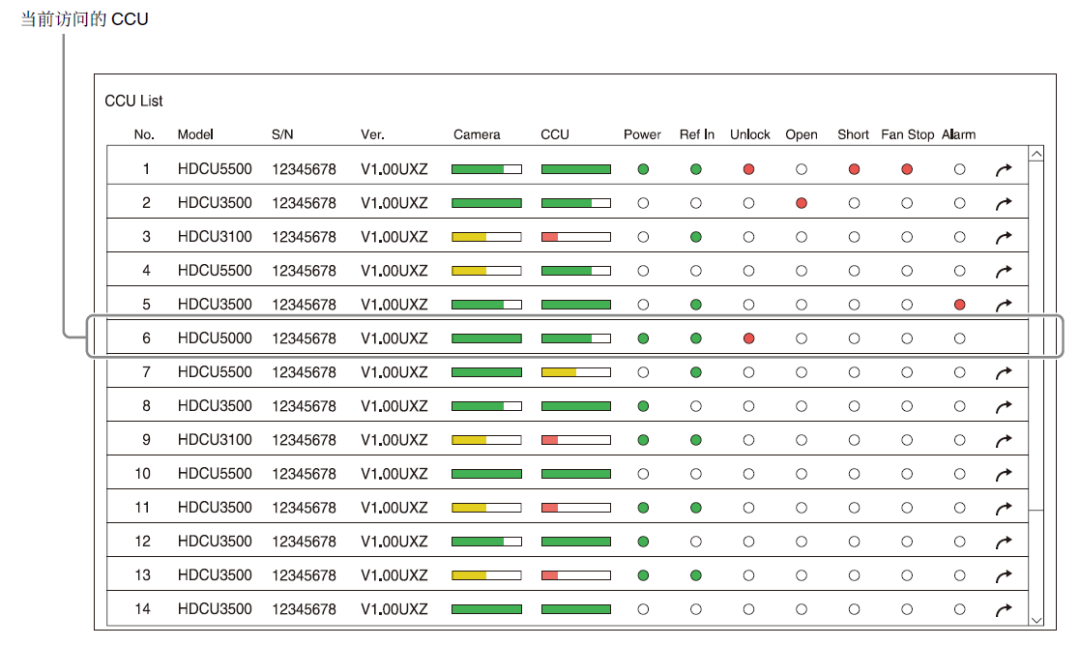Click the red Unlock indicator in row 1
1080x646 pixels.
tap(748, 170)
